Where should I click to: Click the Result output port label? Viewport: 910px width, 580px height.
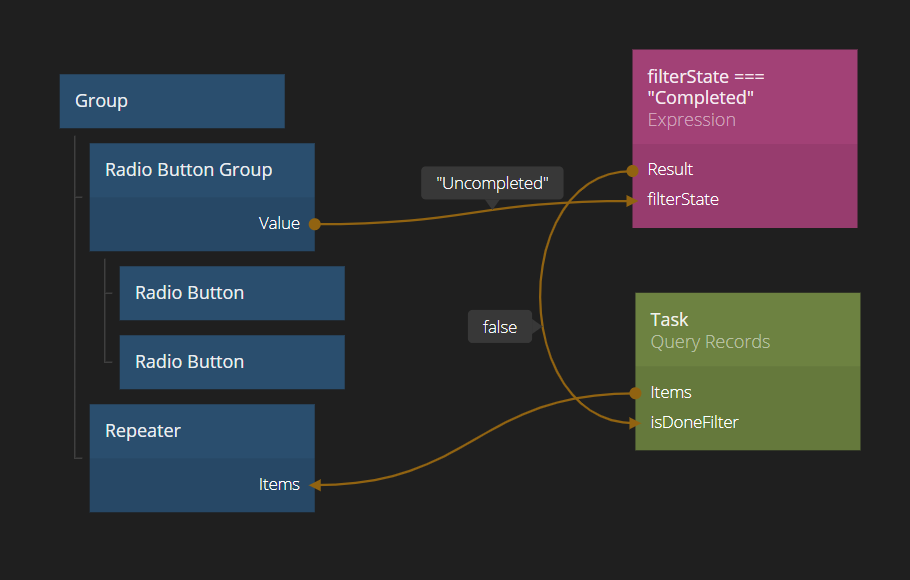(x=670, y=170)
